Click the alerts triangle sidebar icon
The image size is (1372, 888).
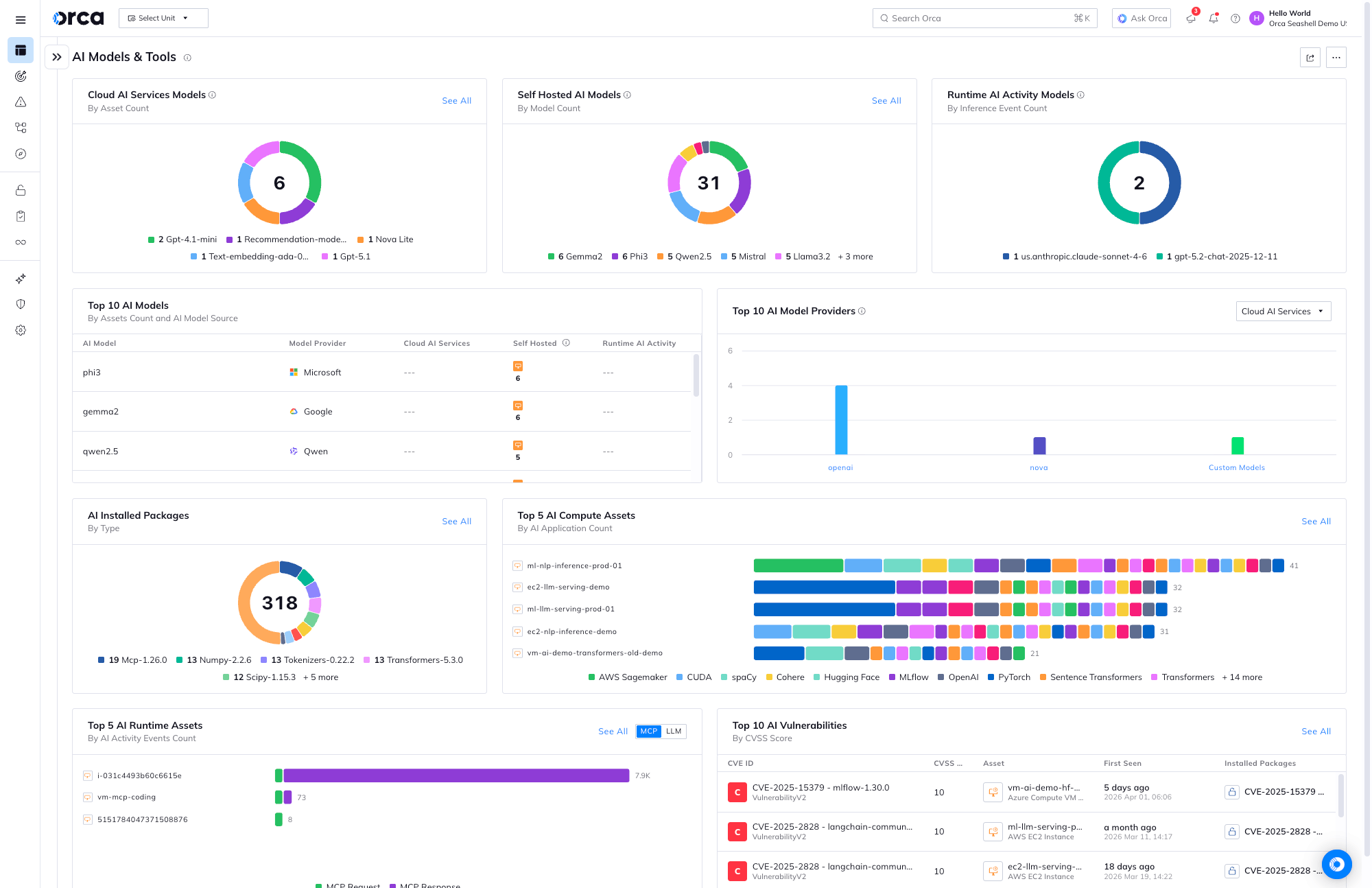click(x=21, y=102)
